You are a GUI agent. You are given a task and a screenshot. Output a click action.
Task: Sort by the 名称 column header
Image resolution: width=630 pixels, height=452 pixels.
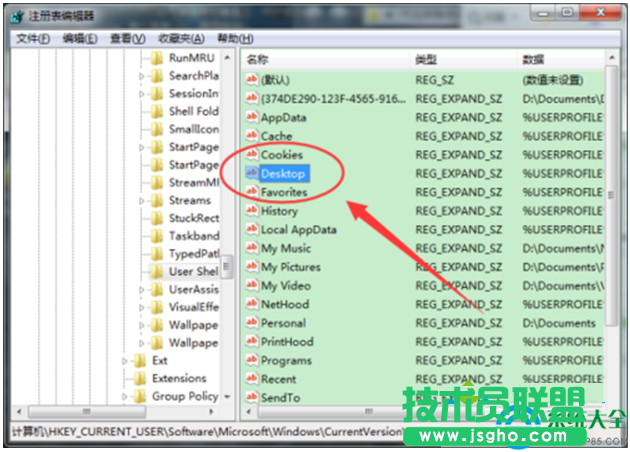326,60
